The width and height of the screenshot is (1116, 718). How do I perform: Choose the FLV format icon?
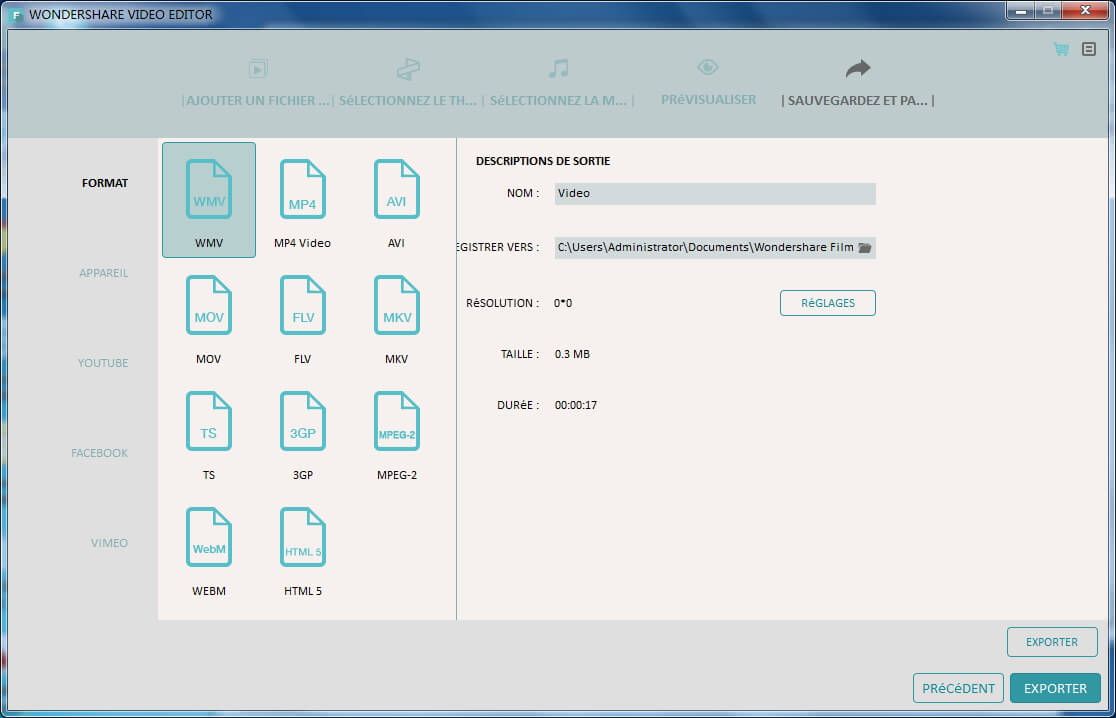point(302,305)
